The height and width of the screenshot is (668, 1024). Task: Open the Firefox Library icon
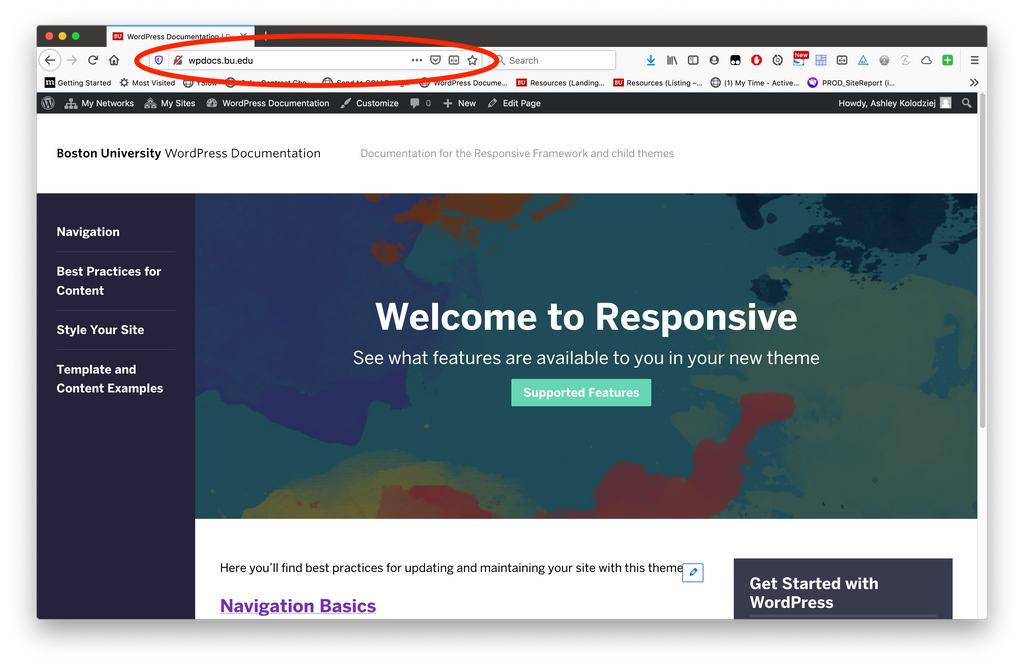[x=672, y=60]
